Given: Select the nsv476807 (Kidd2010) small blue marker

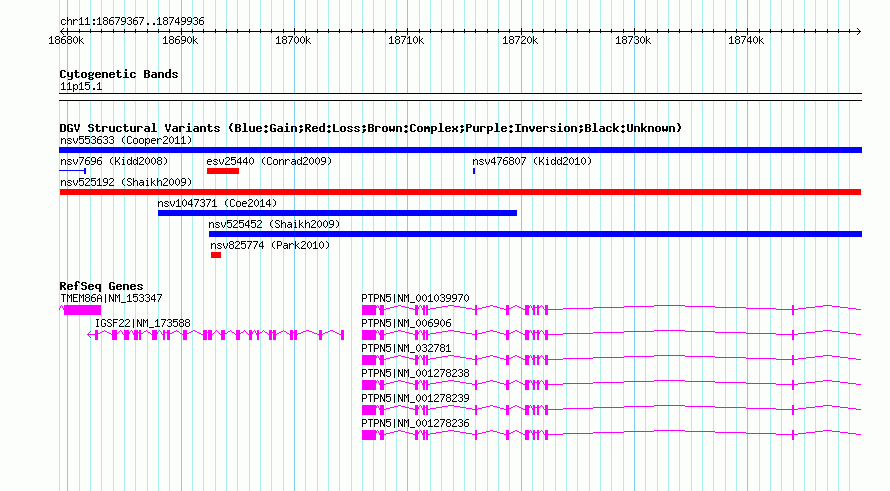Looking at the screenshot, I should tap(474, 171).
